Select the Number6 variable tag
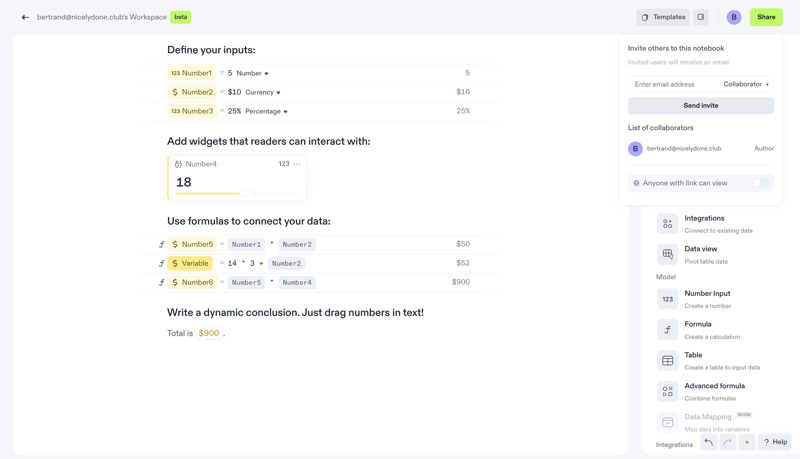The width and height of the screenshot is (800, 459). click(192, 282)
